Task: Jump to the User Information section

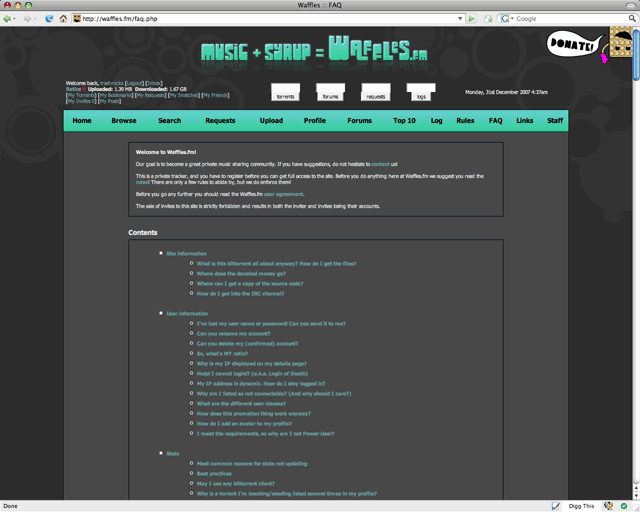Action: (x=187, y=314)
